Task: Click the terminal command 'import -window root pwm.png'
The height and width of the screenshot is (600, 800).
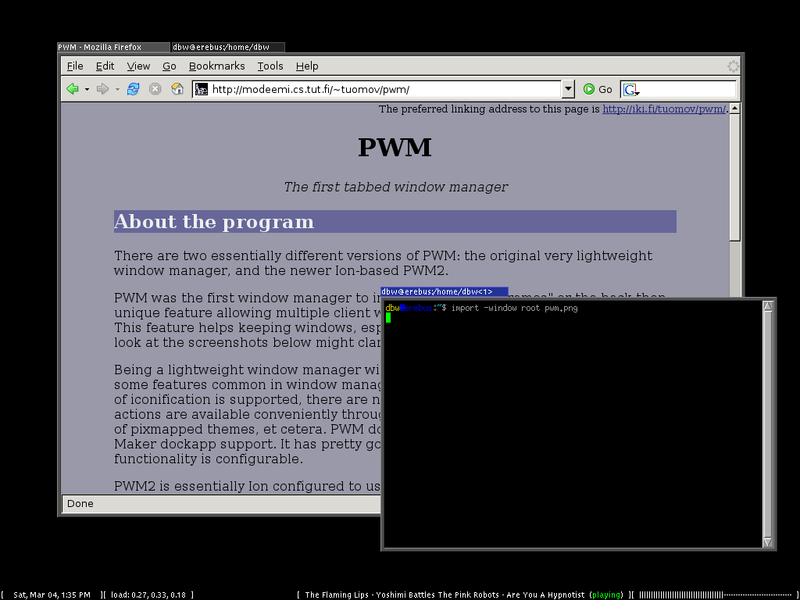Action: (x=514, y=308)
